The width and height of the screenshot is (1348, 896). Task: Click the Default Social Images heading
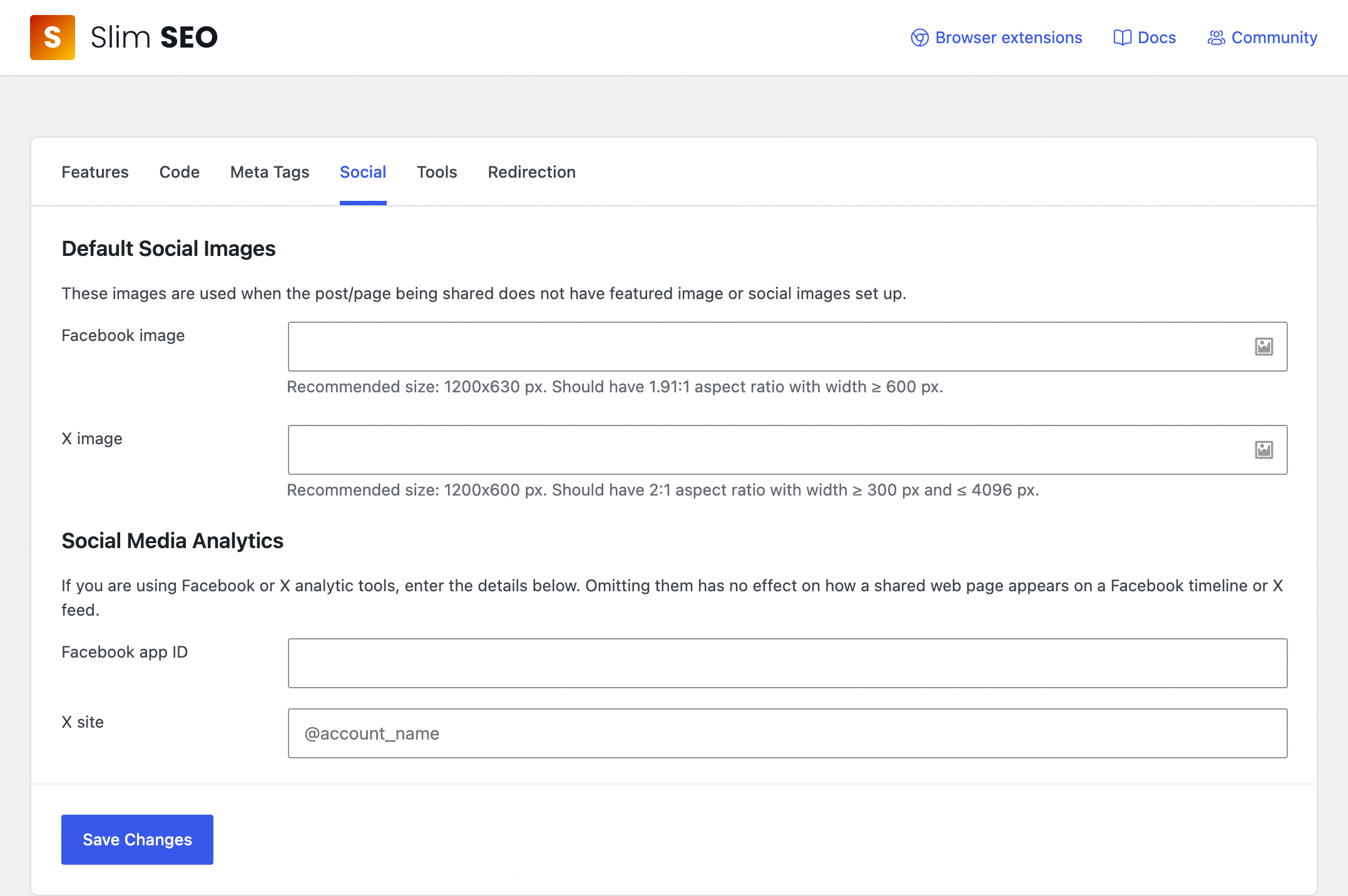(168, 248)
